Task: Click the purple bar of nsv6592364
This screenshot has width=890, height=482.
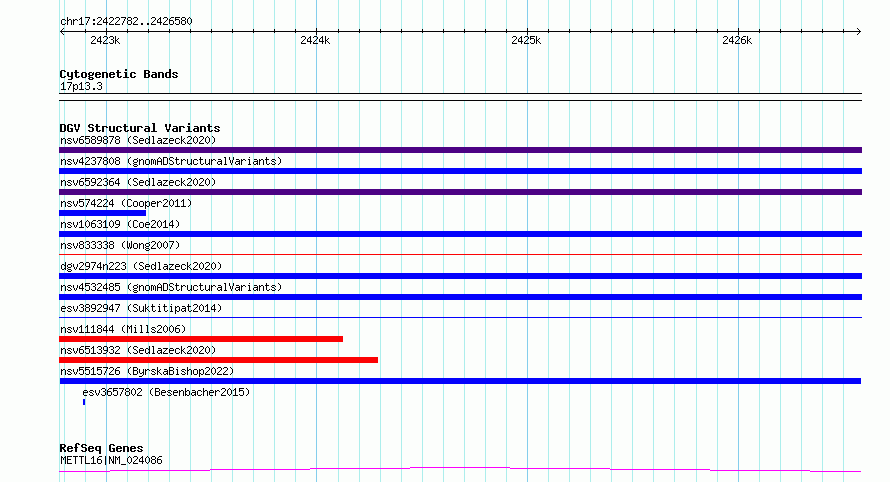Action: point(460,192)
